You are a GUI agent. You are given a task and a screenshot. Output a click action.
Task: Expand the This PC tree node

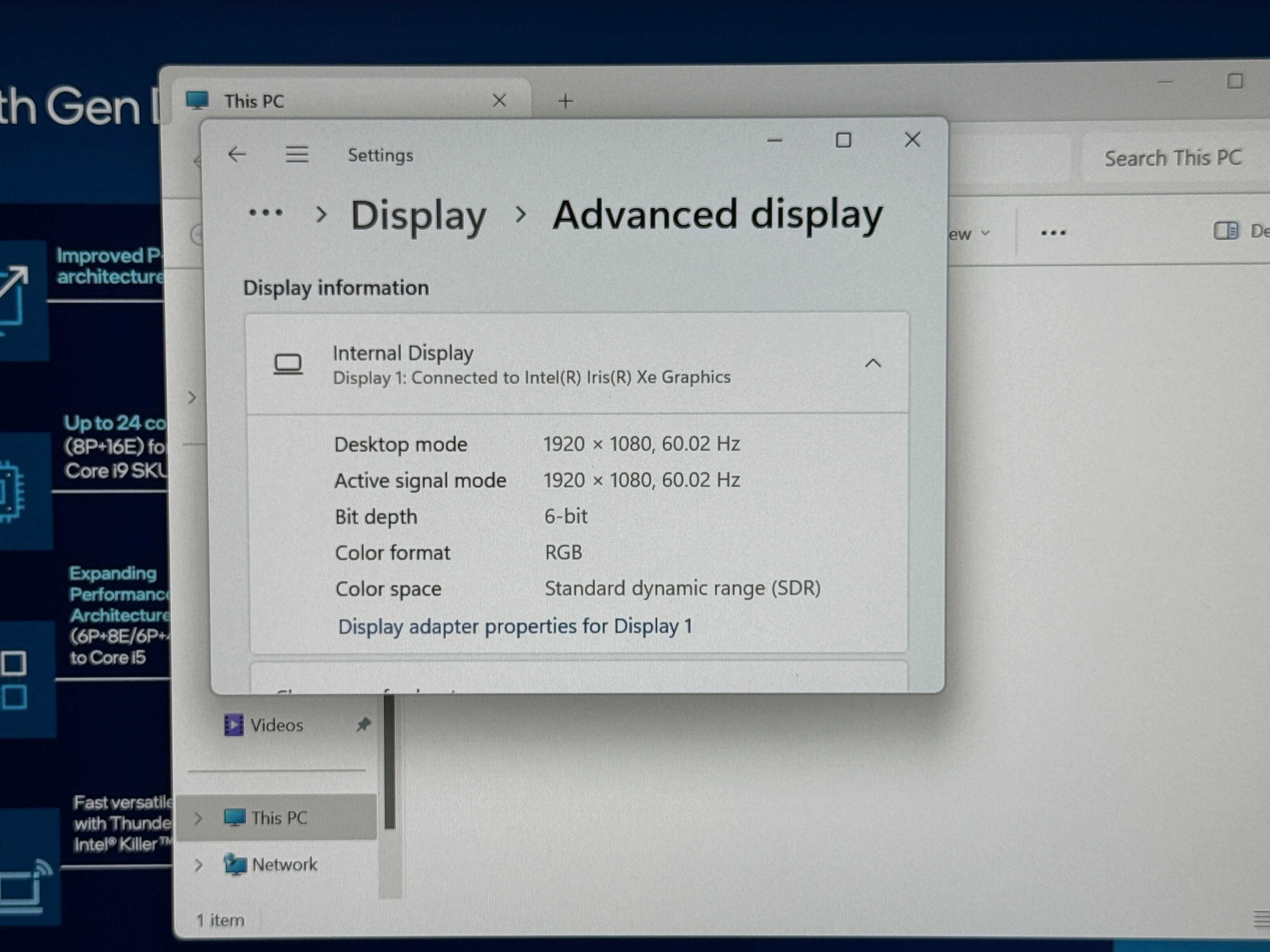[x=198, y=818]
